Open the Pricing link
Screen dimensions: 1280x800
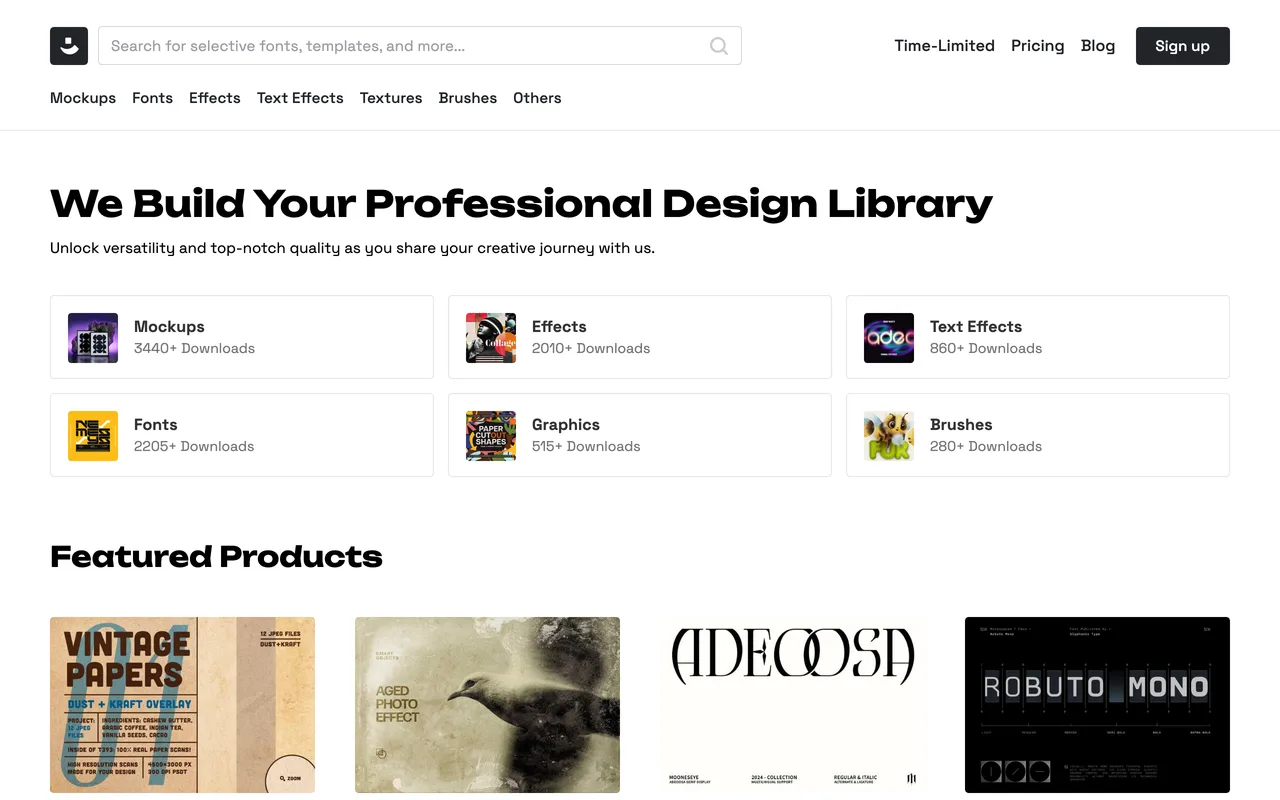click(1037, 46)
